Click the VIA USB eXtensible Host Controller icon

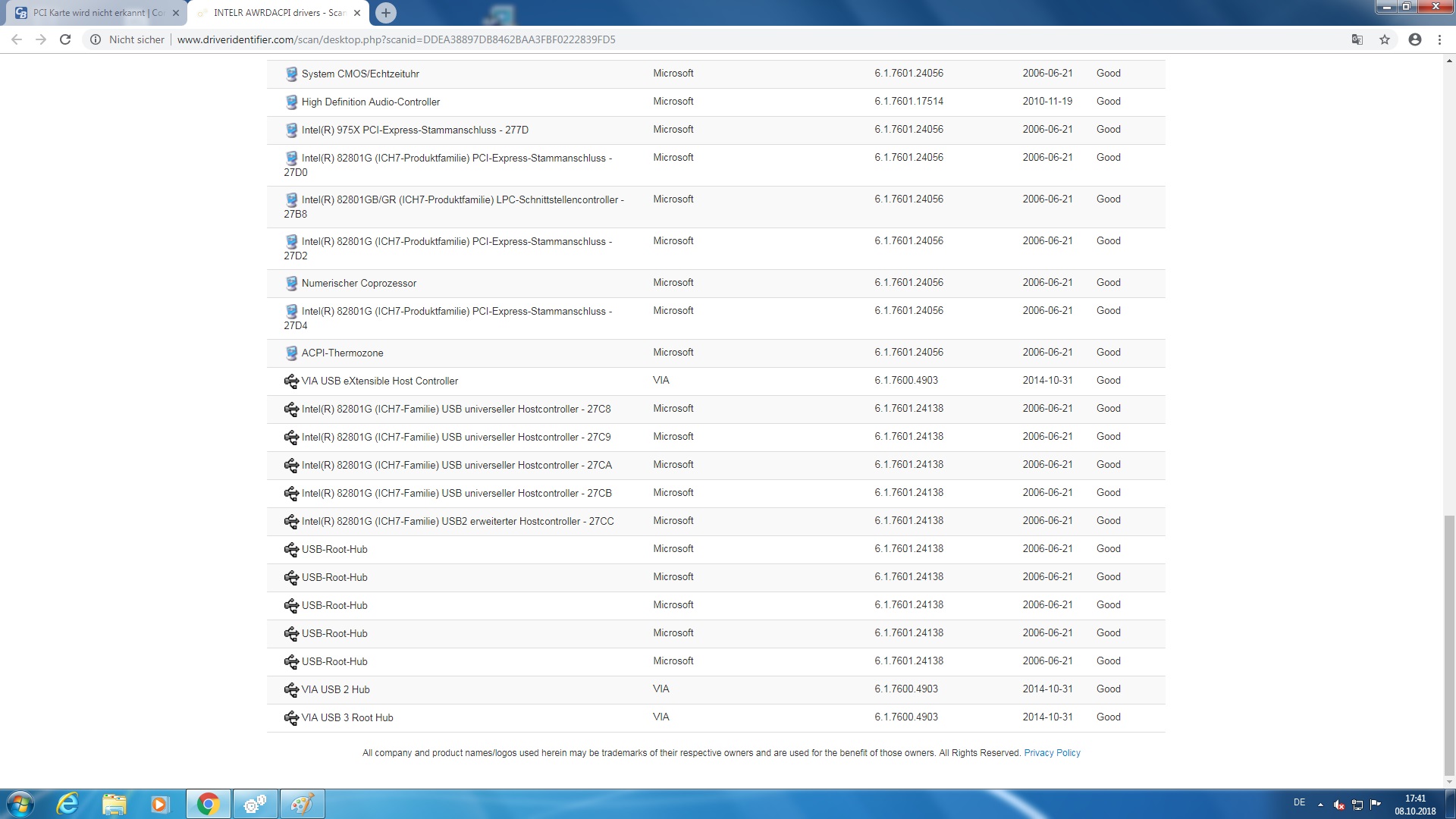[x=291, y=381]
